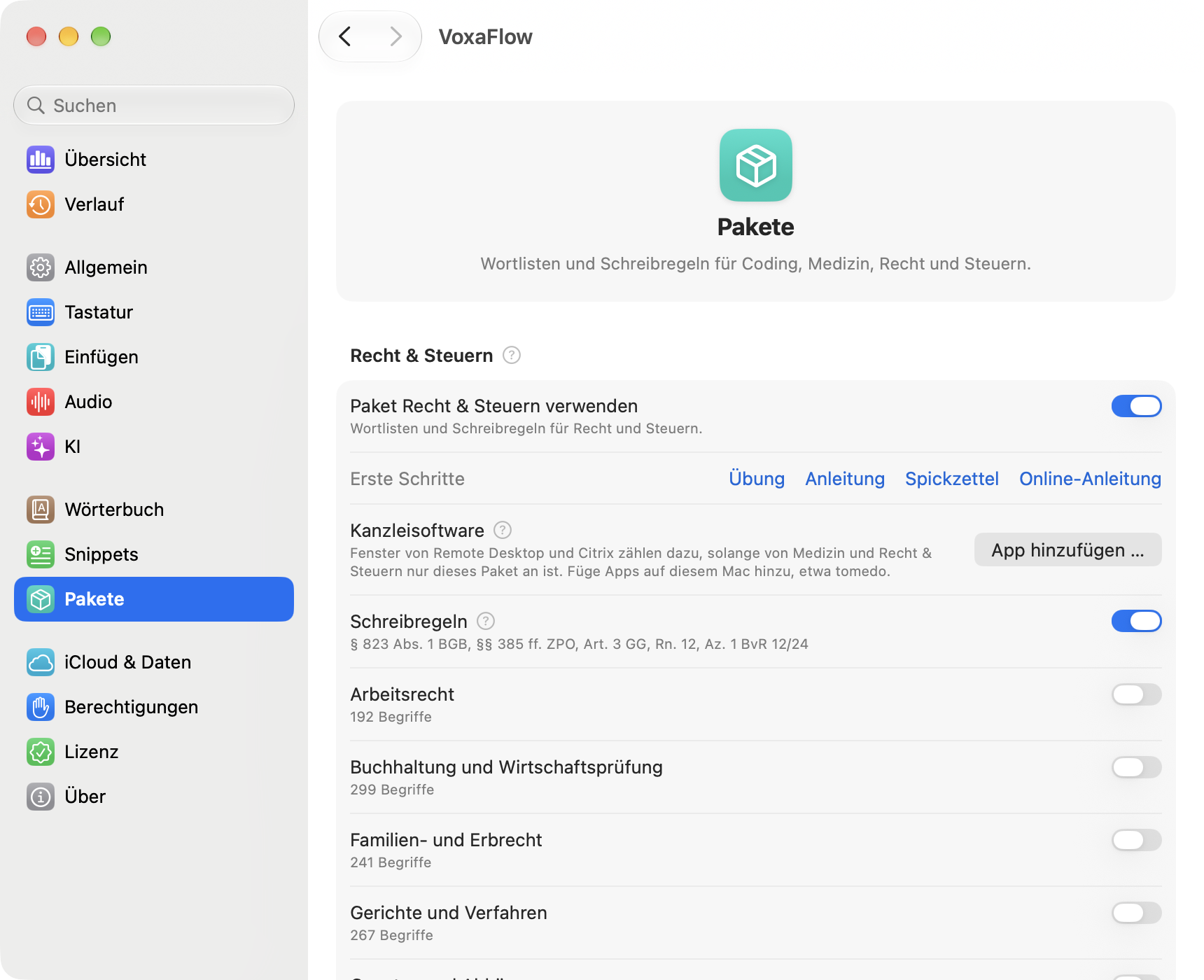Disable Paket Recht & Steuern verwenden toggle

(x=1137, y=406)
